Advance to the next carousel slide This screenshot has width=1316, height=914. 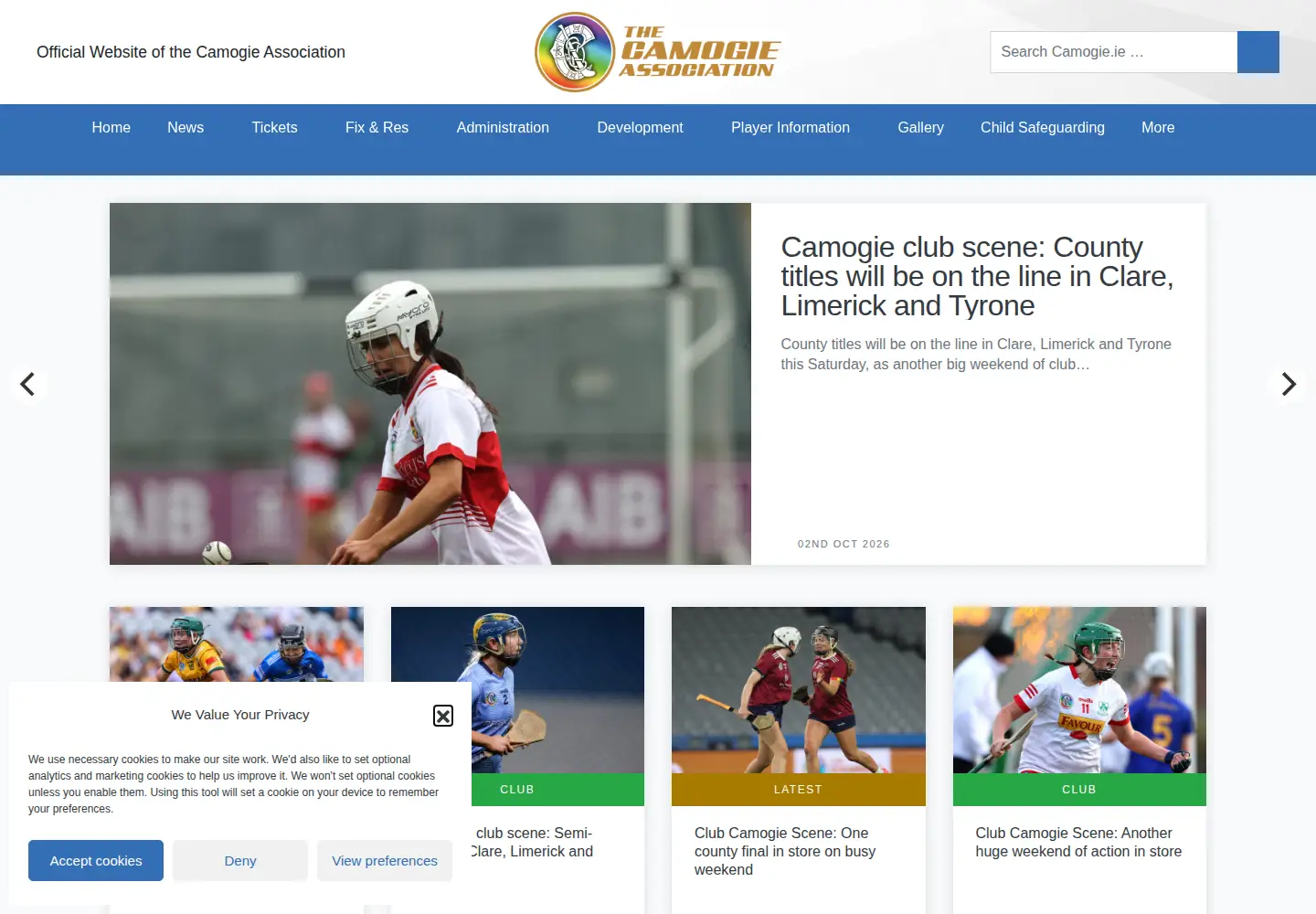(1289, 384)
